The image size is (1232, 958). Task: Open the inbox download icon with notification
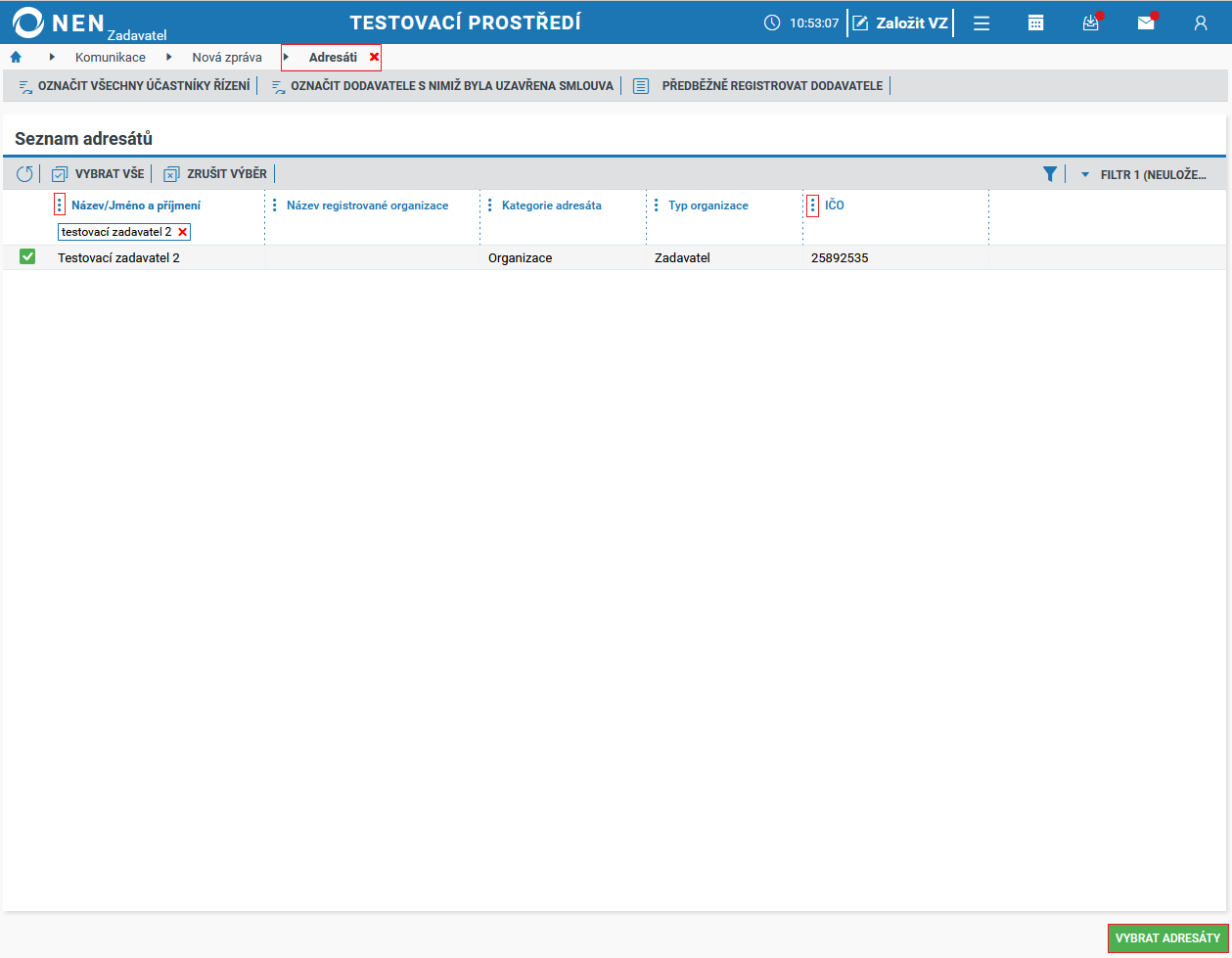(1091, 23)
